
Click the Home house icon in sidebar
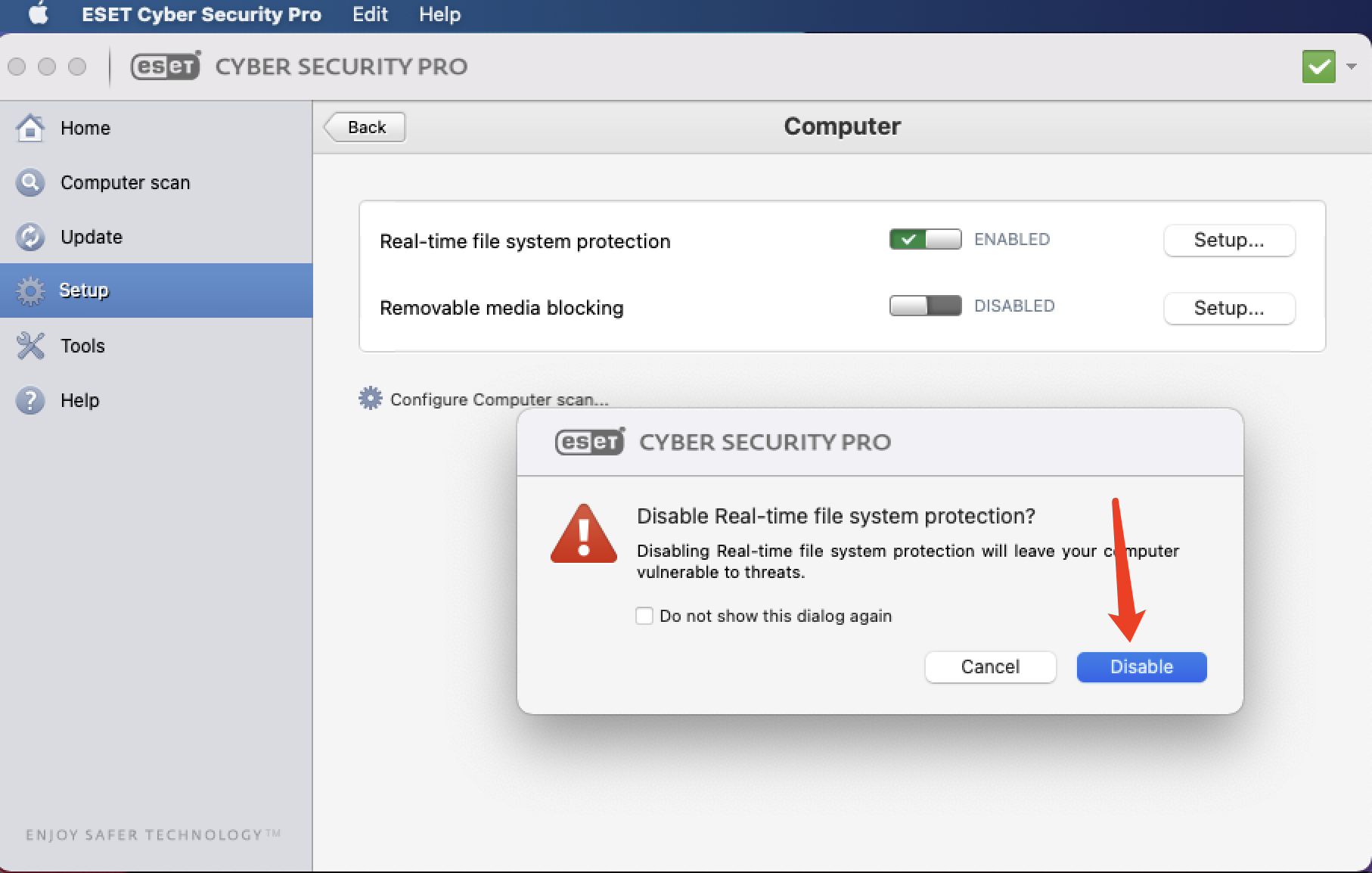pyautogui.click(x=30, y=128)
